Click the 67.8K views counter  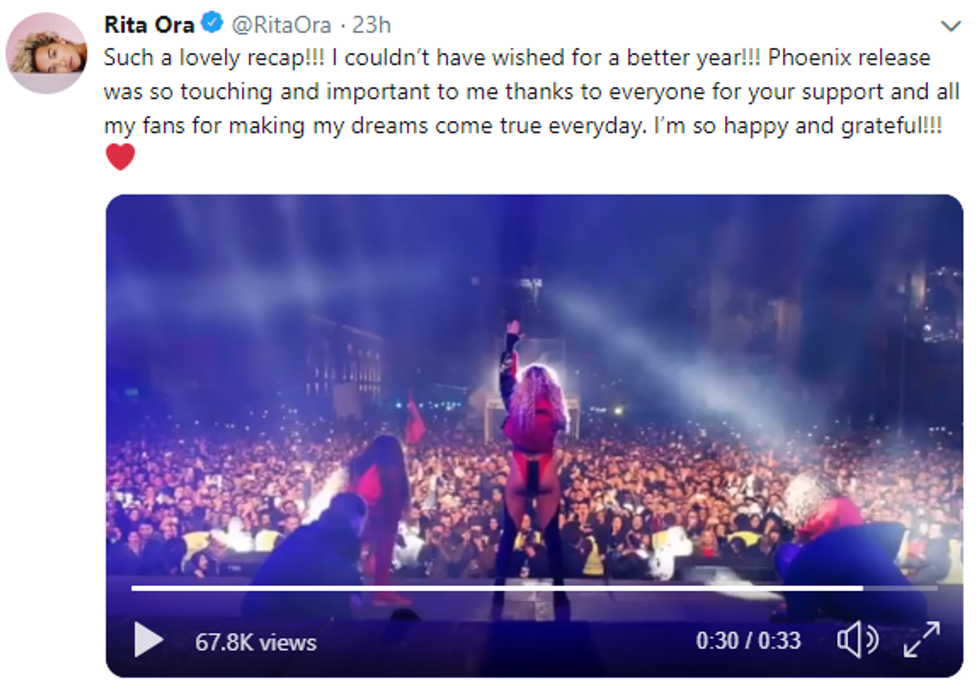tap(255, 641)
